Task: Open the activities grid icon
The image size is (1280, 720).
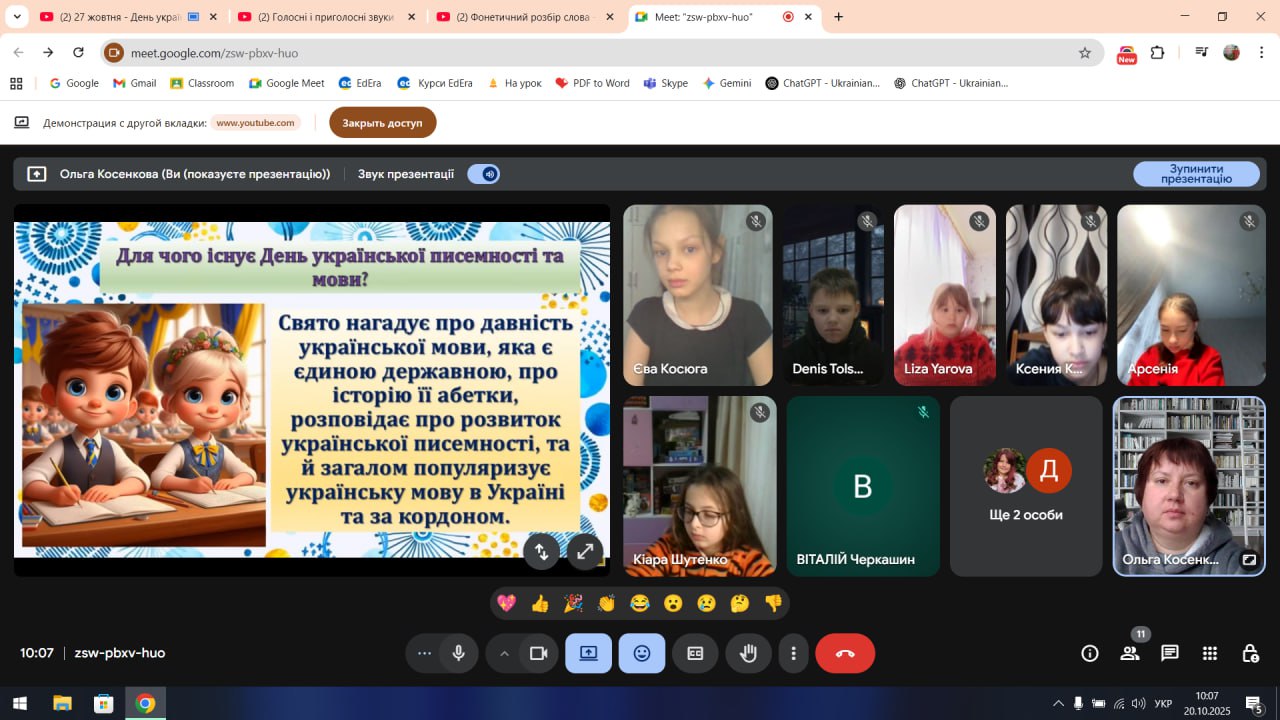Action: 1210,653
